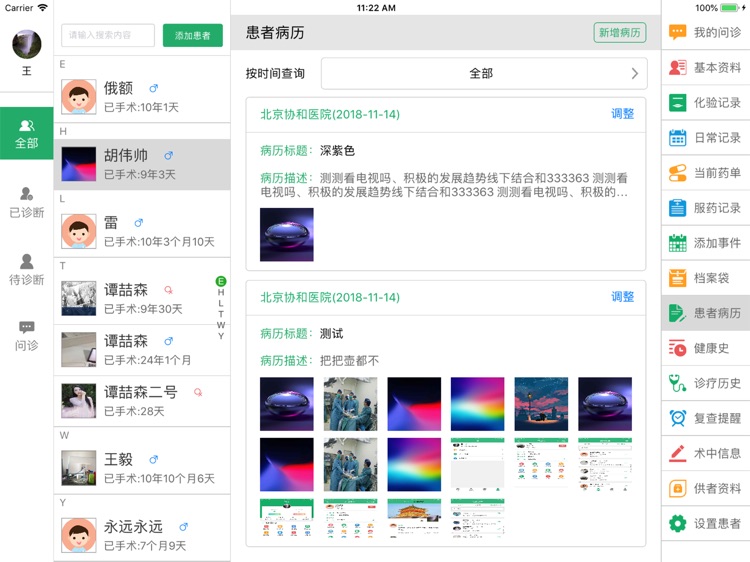Open temple building screenshot thumbnail
The width and height of the screenshot is (750, 562).
[x=414, y=519]
